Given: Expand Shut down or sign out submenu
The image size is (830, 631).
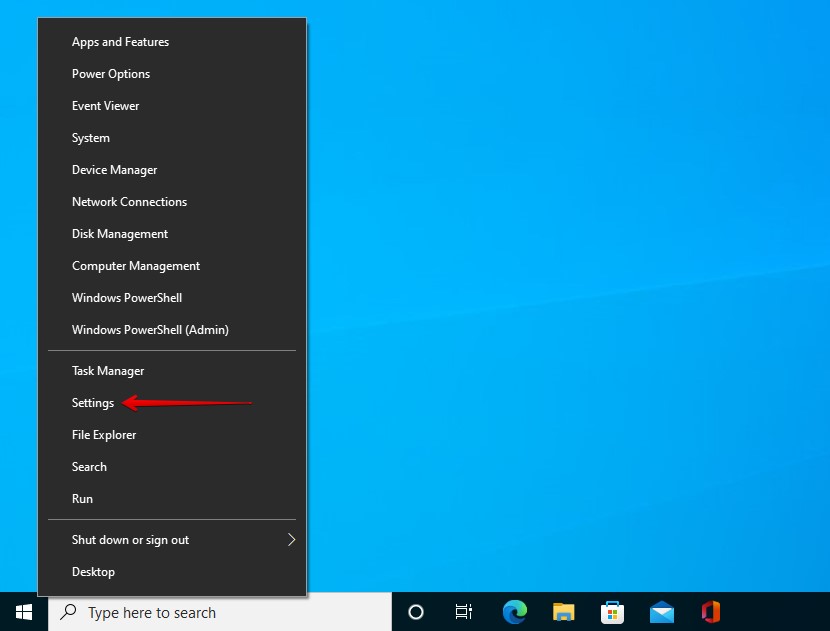Looking at the screenshot, I should (x=172, y=540).
